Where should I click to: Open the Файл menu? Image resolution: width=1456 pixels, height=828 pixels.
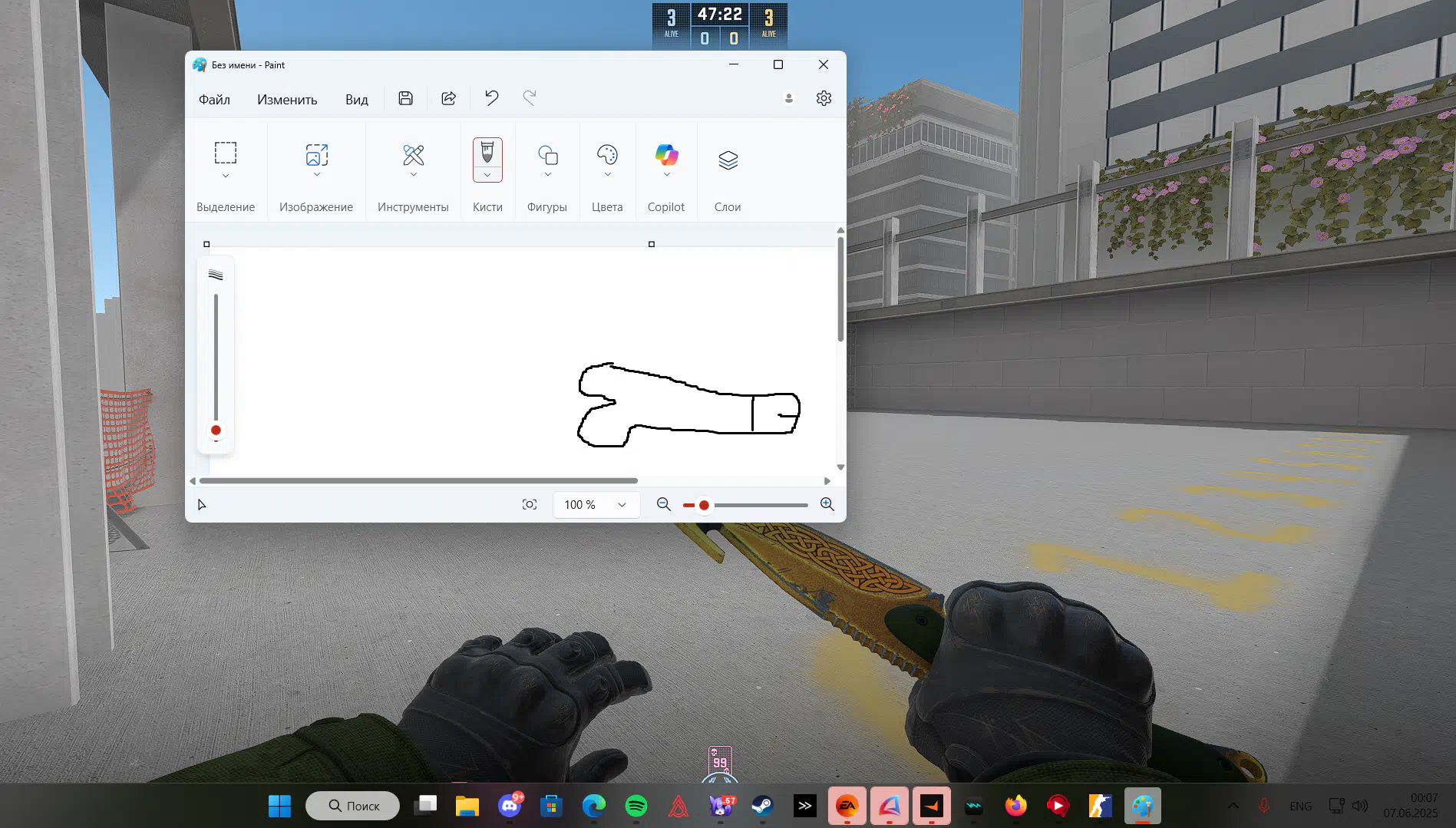click(214, 99)
